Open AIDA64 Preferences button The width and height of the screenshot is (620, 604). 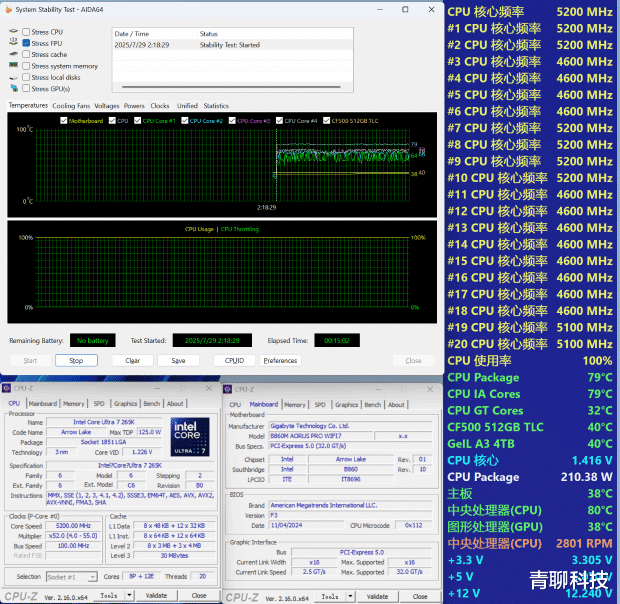(x=280, y=361)
